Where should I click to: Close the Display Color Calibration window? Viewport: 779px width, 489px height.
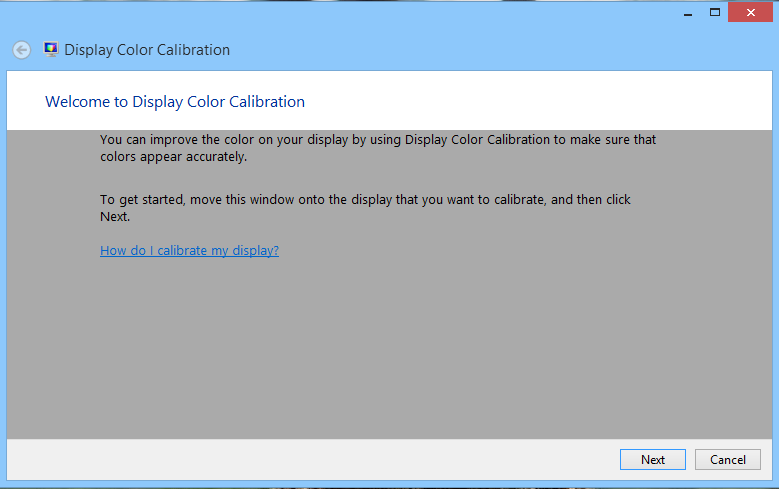(750, 12)
